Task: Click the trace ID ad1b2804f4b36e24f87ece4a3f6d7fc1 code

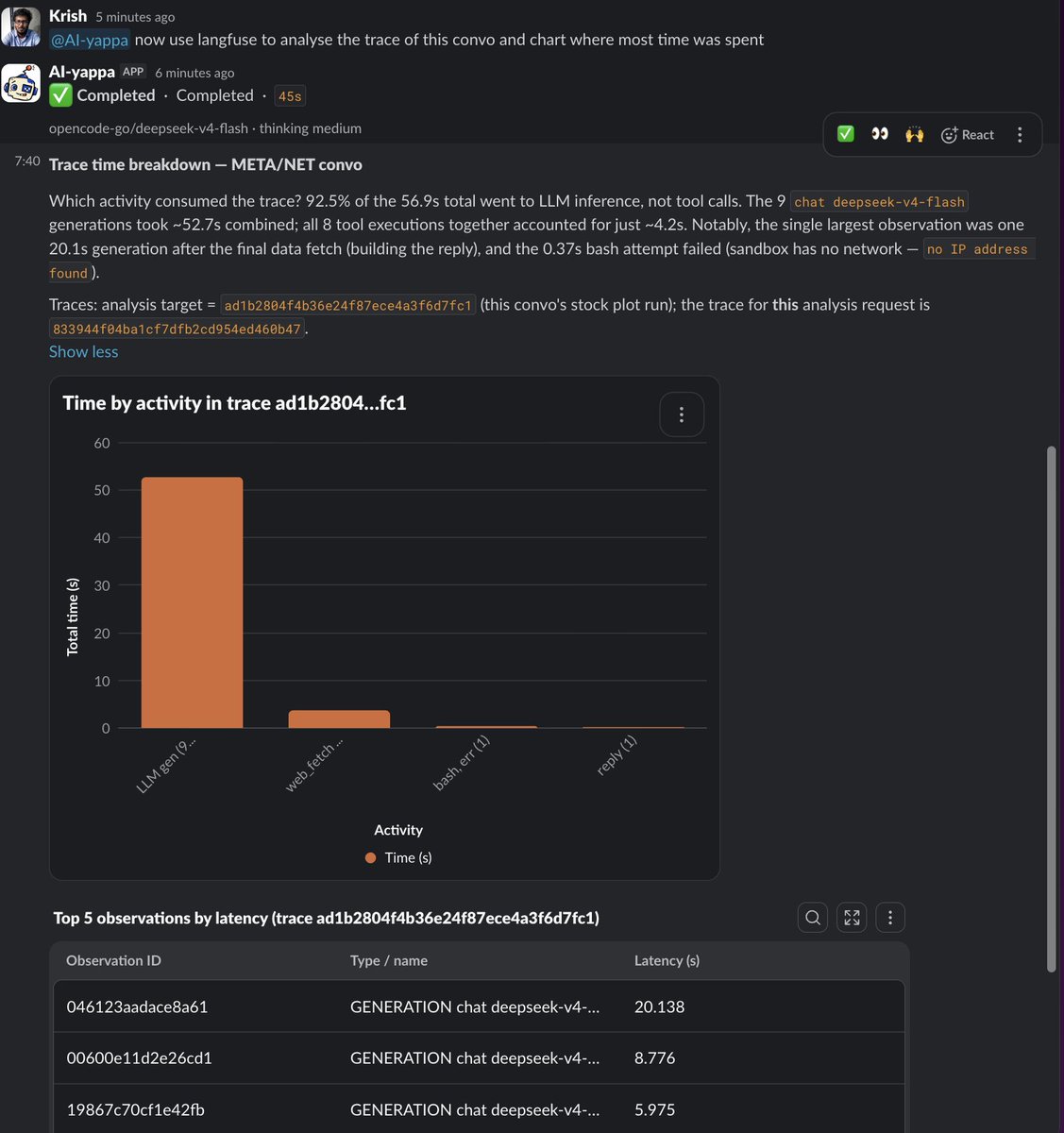Action: click(347, 305)
